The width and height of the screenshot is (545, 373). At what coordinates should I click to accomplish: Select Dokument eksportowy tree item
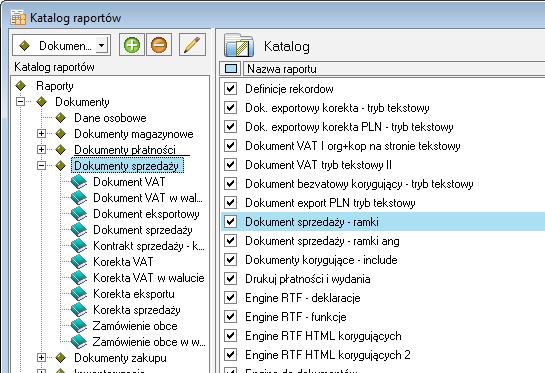pyautogui.click(x=146, y=214)
